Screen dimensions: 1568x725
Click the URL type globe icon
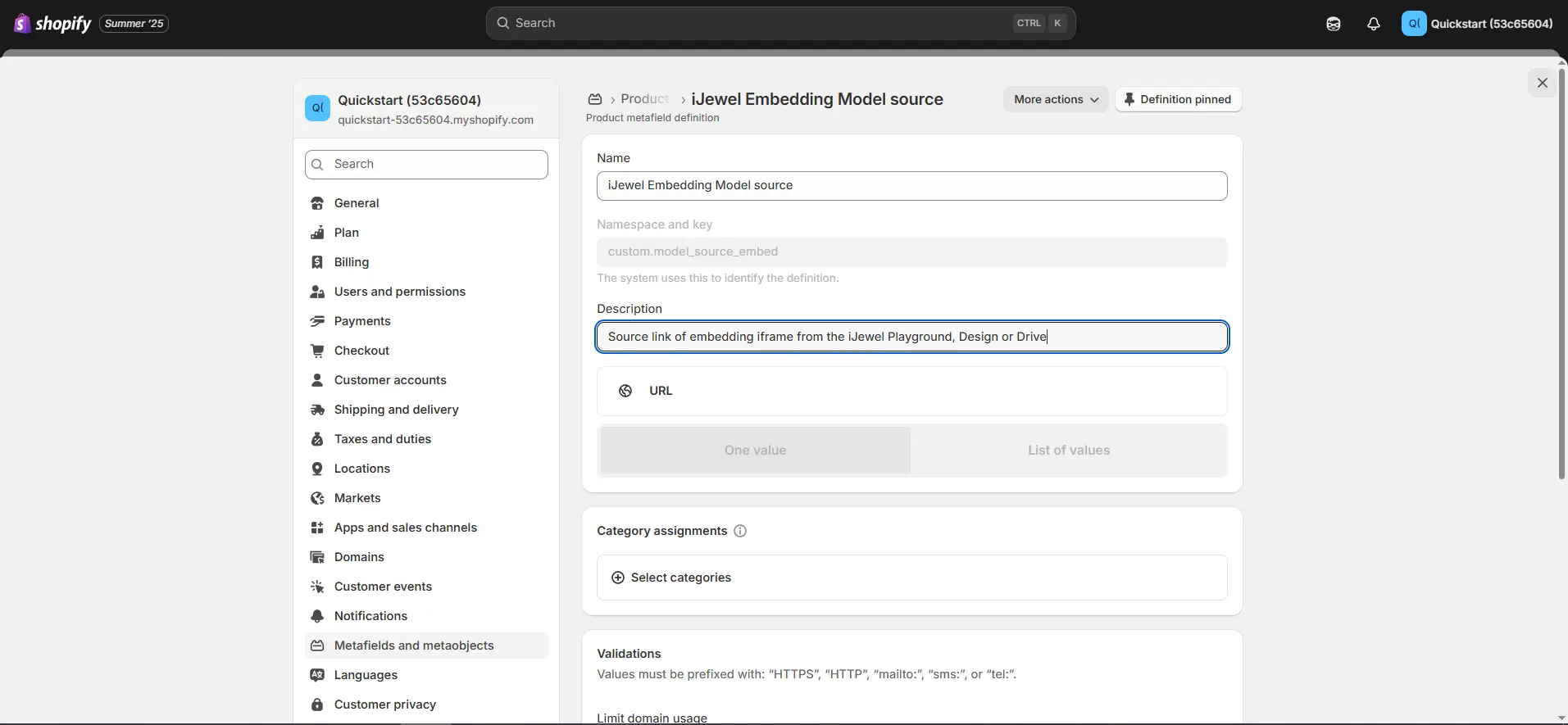coord(625,391)
